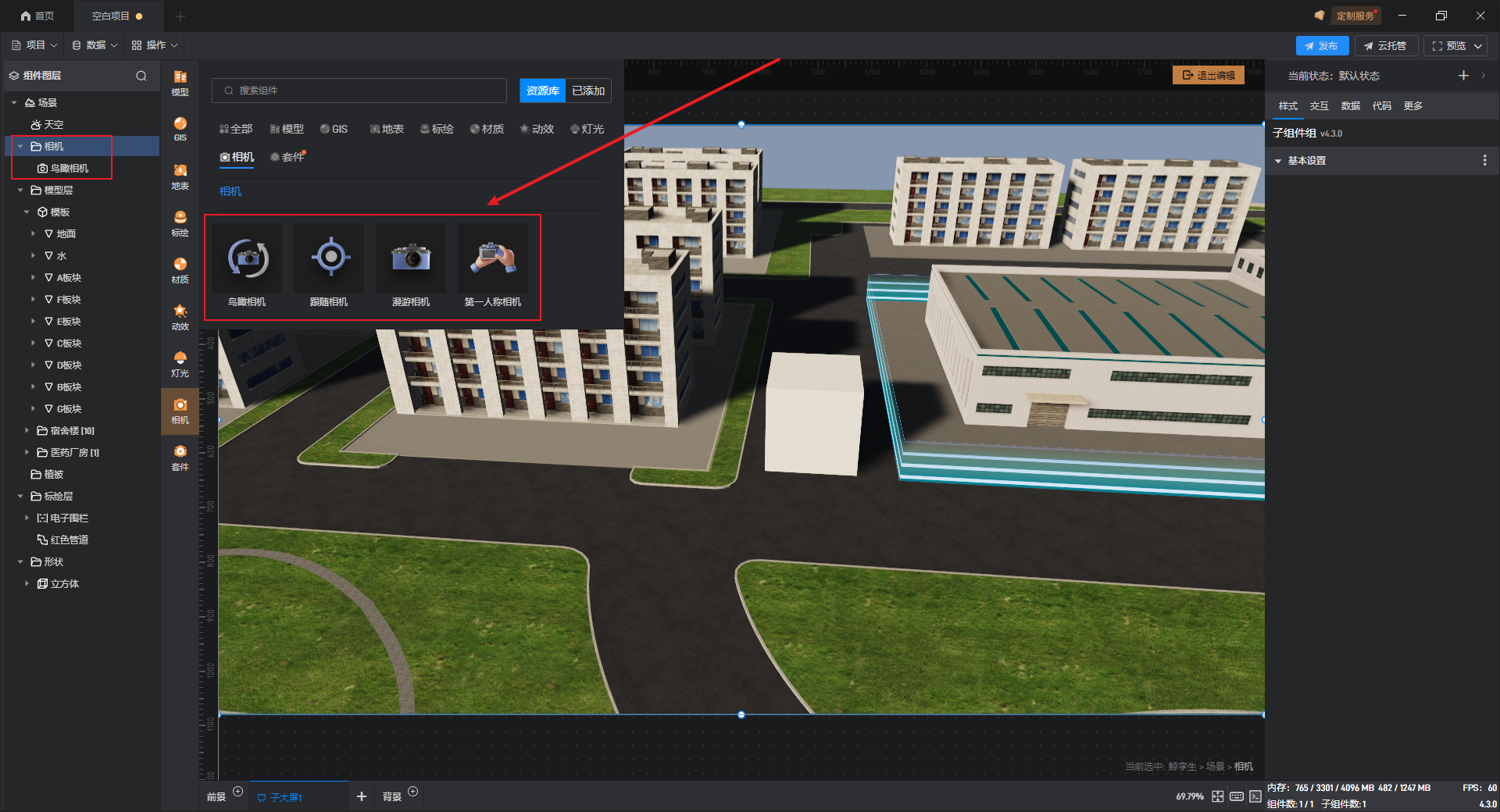Select the 灯光 sidebar icon
Viewport: 1500px width, 812px height.
(180, 364)
